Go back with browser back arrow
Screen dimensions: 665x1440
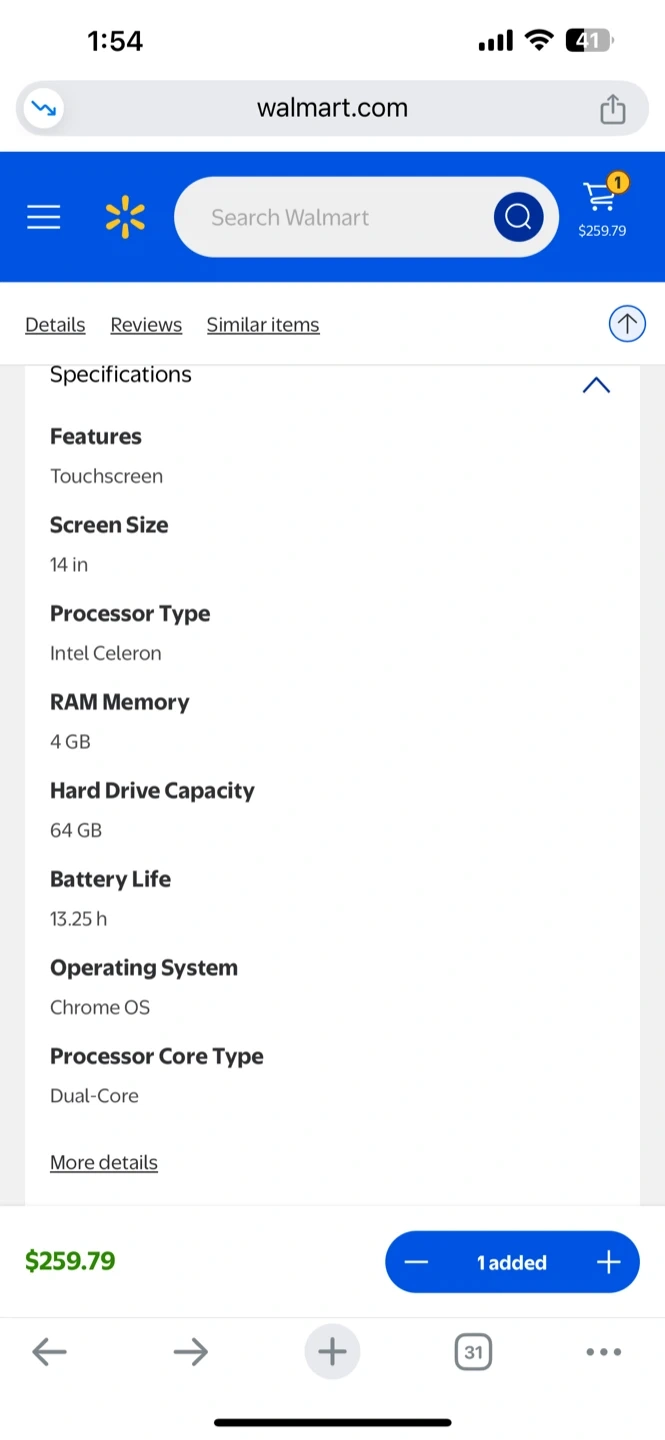click(x=49, y=1353)
